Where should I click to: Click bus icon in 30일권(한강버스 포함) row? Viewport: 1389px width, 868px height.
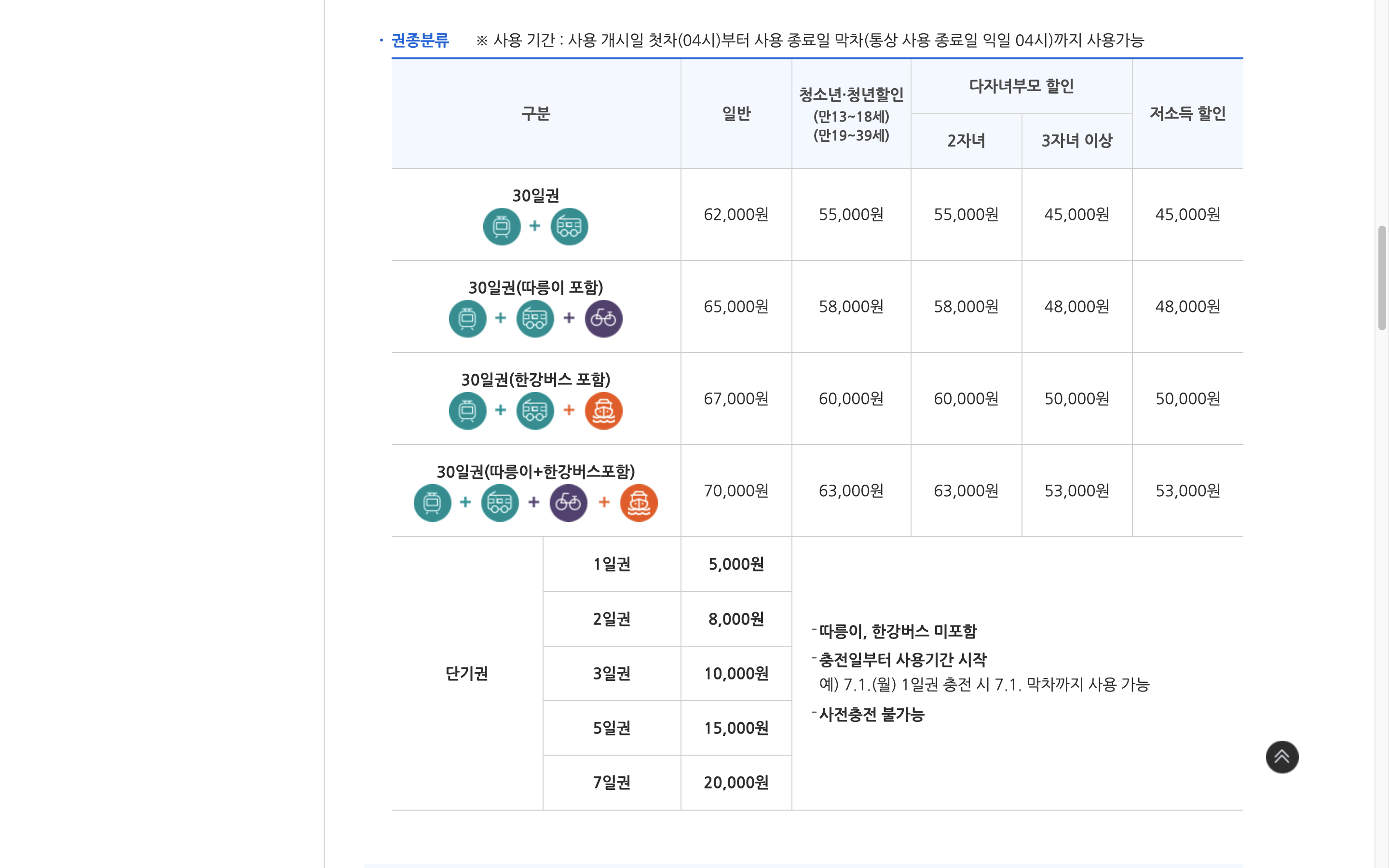(x=535, y=410)
